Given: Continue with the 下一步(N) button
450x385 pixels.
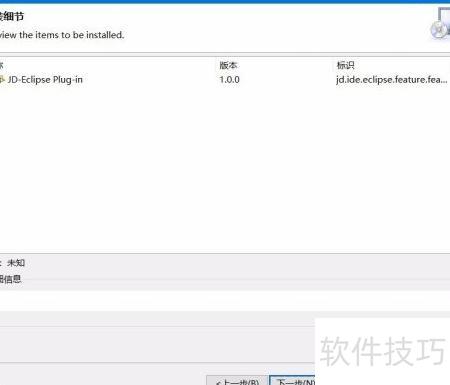Looking at the screenshot, I should [x=292, y=380].
